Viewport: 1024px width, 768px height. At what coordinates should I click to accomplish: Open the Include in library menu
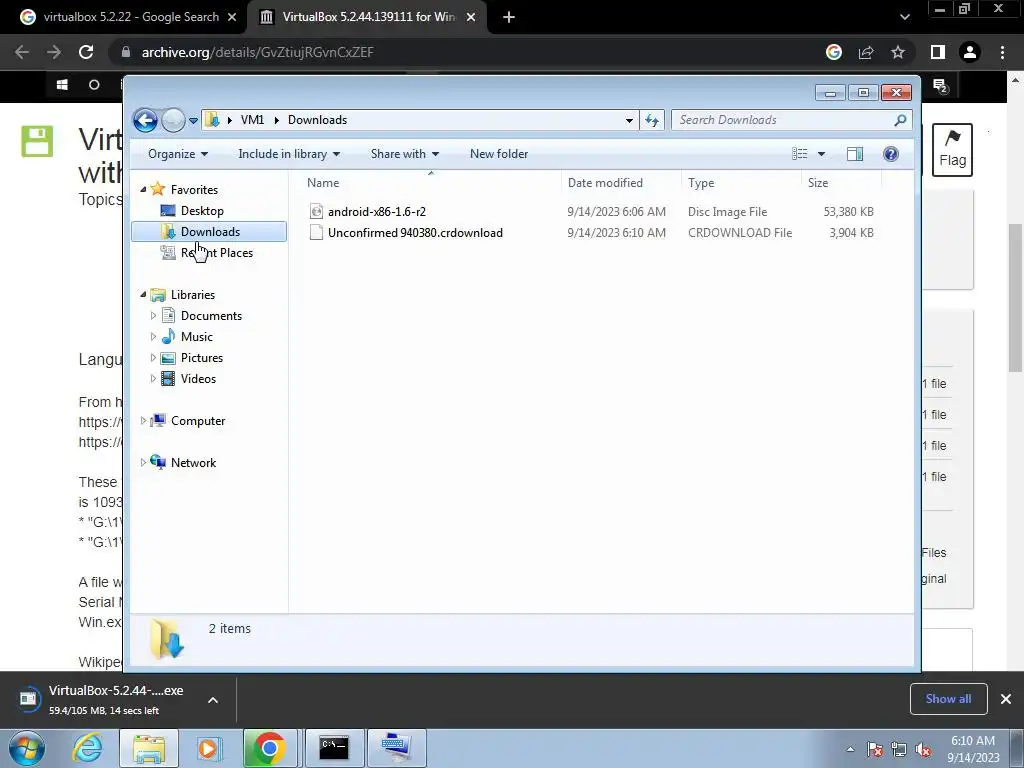[289, 154]
